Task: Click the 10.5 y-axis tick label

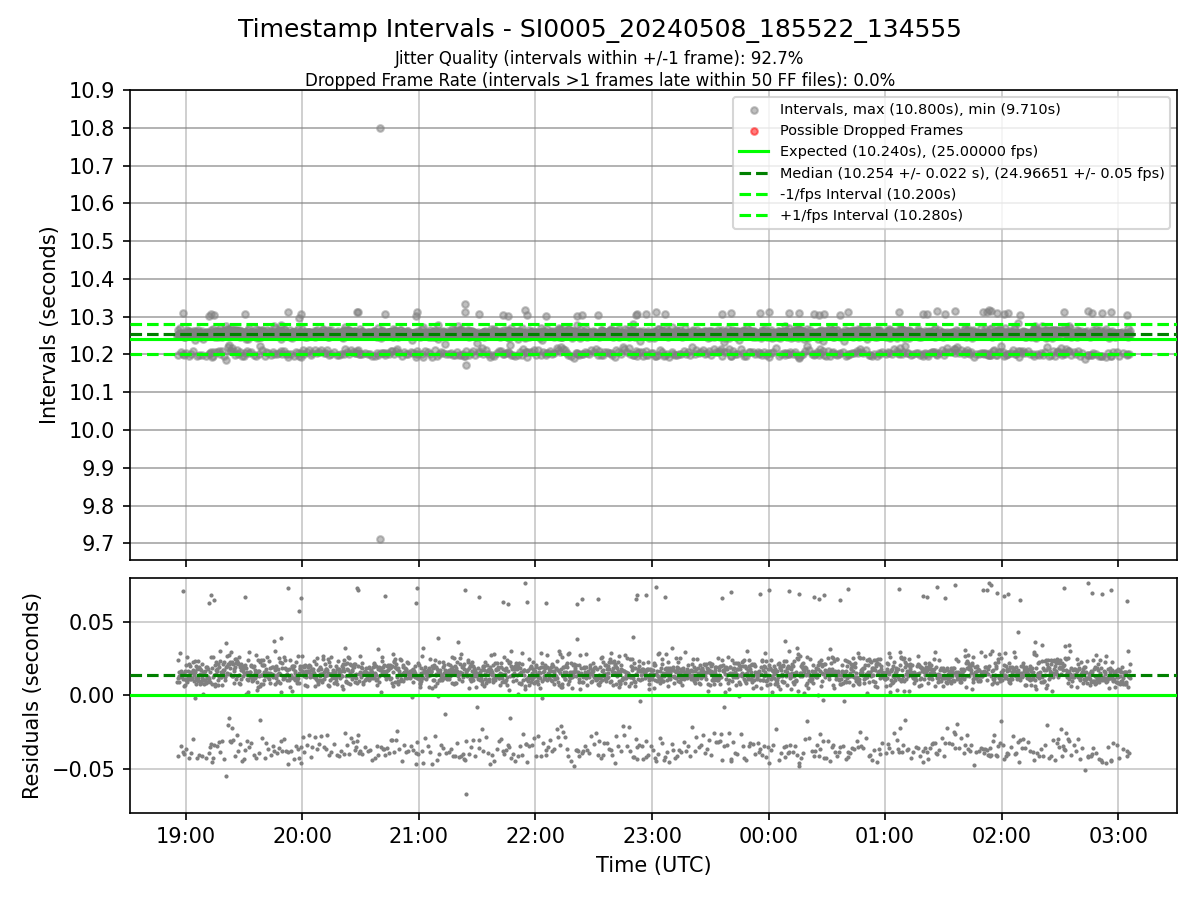Action: (92, 242)
